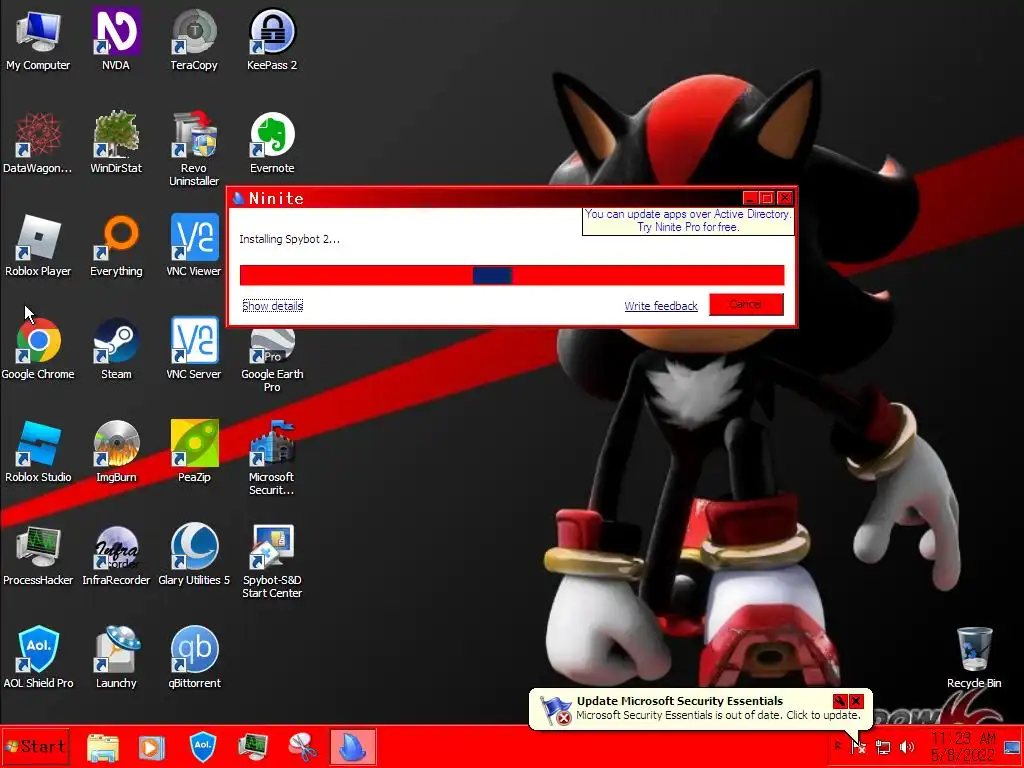Select the TeraCopy desktop shortcut
This screenshot has width=1024, height=768.
(194, 39)
